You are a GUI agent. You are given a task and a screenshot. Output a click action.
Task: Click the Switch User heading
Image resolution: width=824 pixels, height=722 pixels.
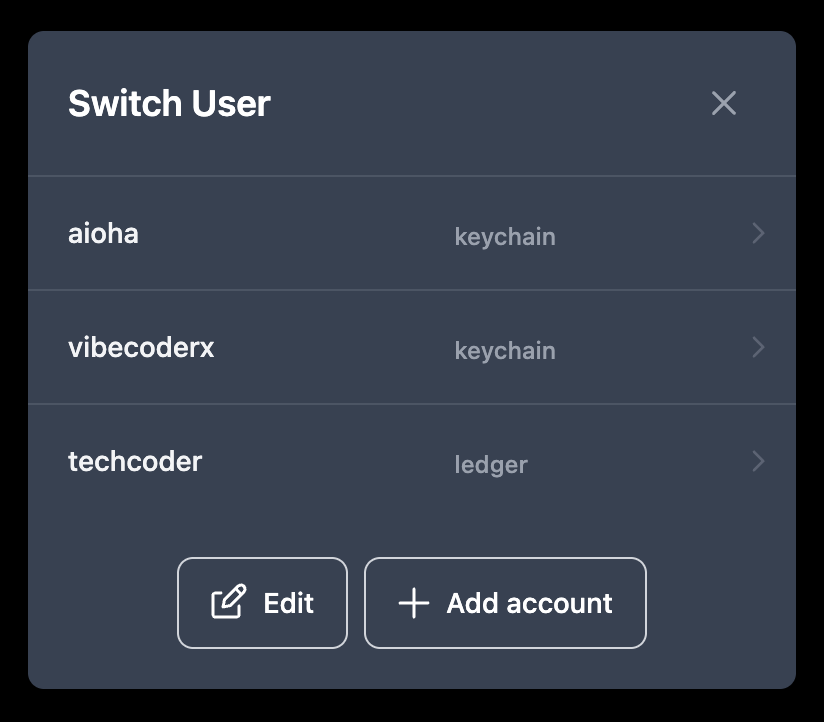pos(169,103)
